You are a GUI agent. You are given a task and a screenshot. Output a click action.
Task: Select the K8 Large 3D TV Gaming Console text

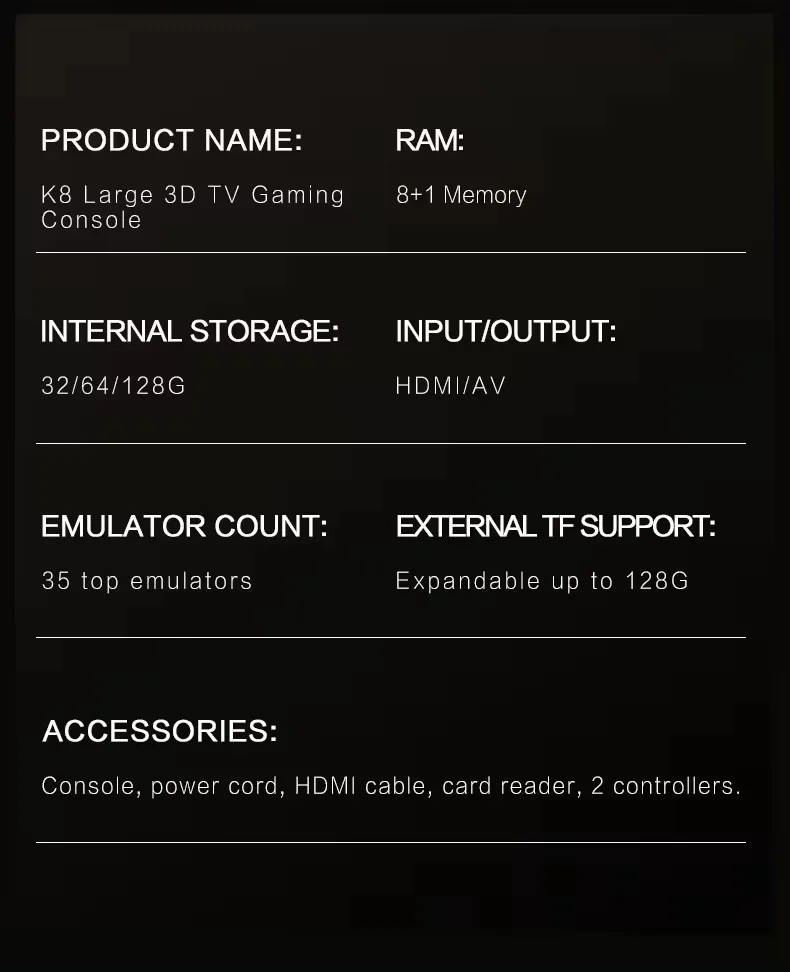tap(192, 207)
